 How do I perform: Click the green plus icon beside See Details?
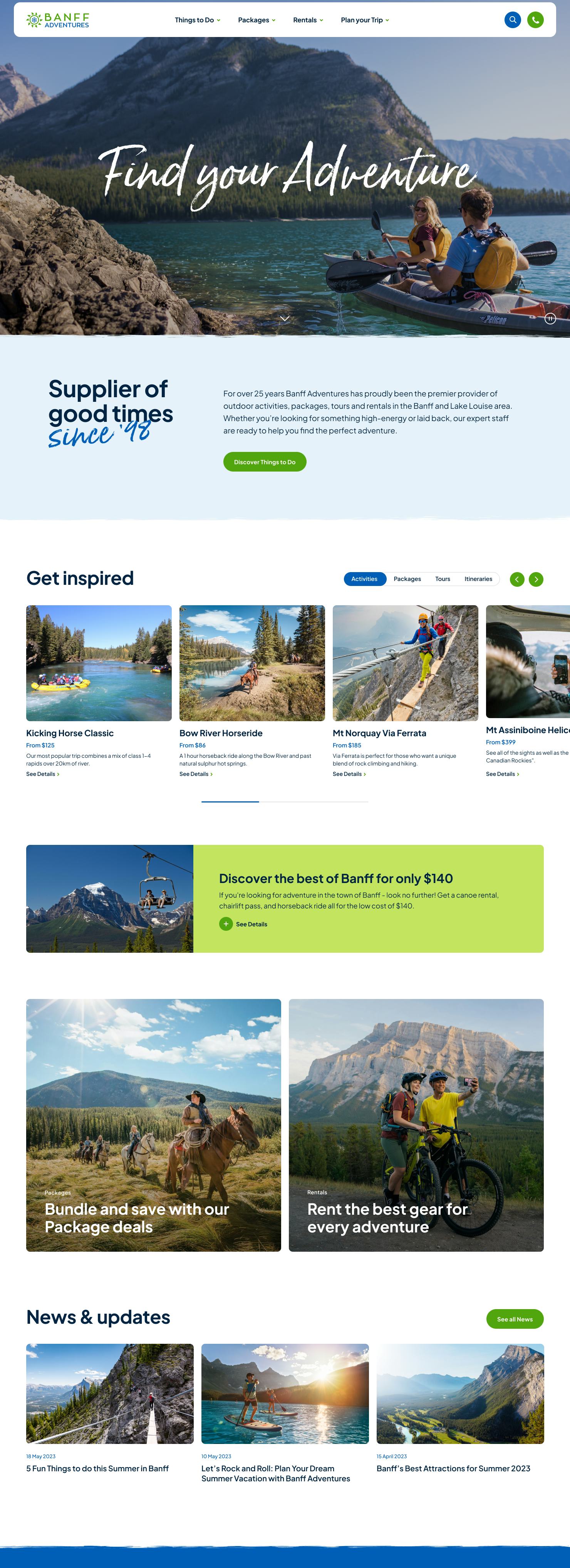pyautogui.click(x=226, y=923)
